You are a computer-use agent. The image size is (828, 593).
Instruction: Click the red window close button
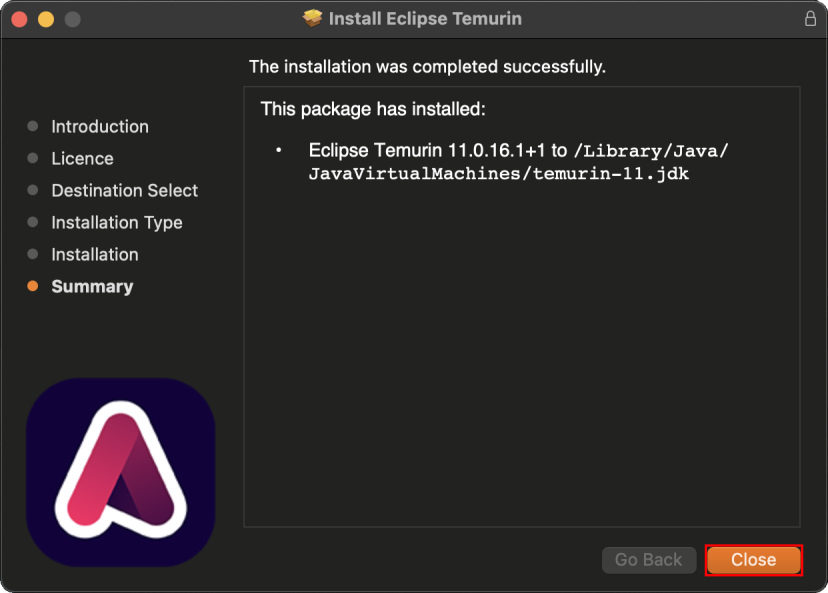coord(20,19)
